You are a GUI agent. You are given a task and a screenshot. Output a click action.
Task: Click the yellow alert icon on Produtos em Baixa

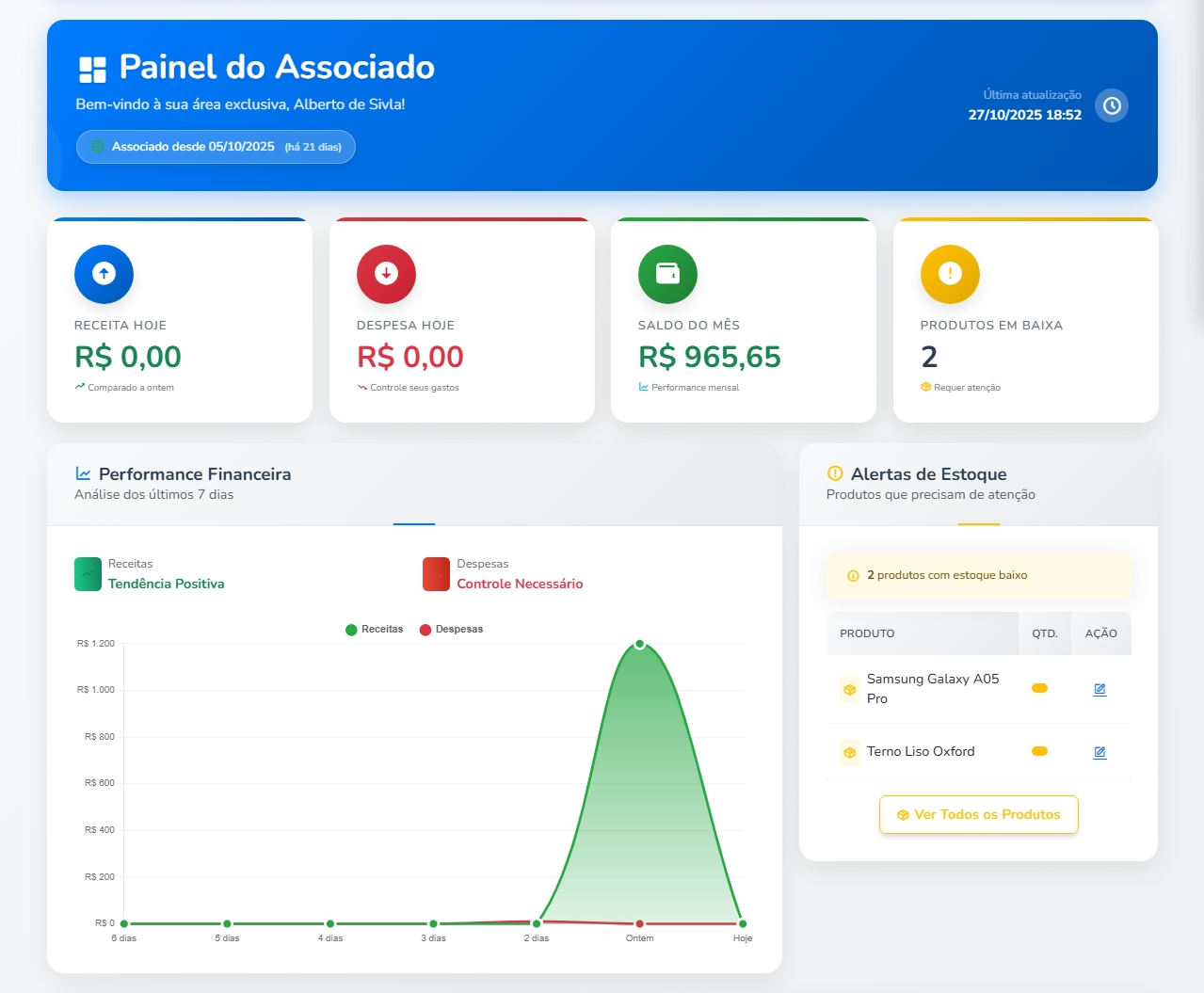click(950, 274)
